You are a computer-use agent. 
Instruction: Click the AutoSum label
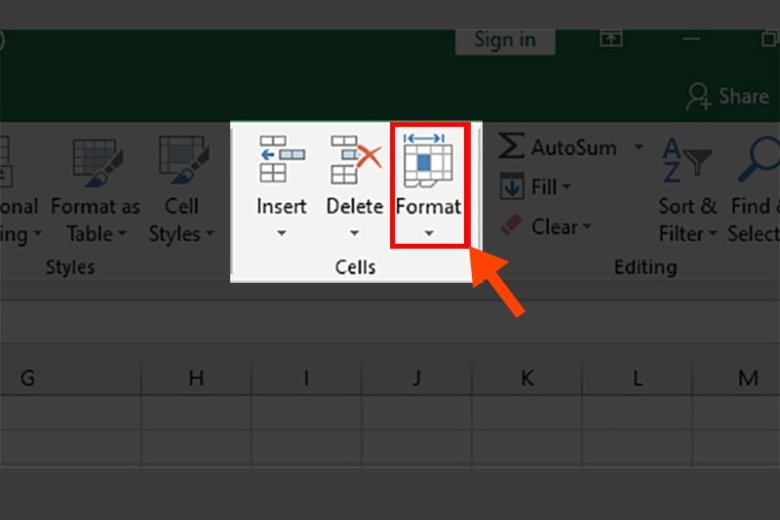point(574,147)
